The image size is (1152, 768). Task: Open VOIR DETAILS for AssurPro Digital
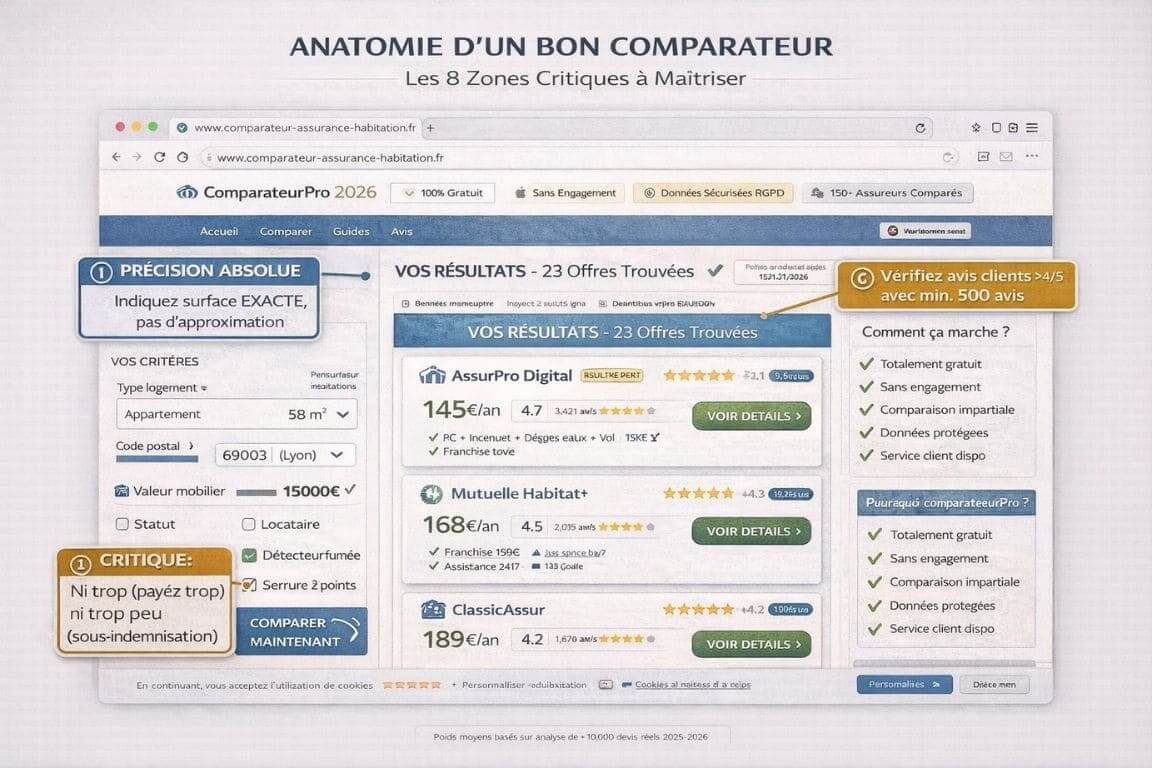click(751, 416)
